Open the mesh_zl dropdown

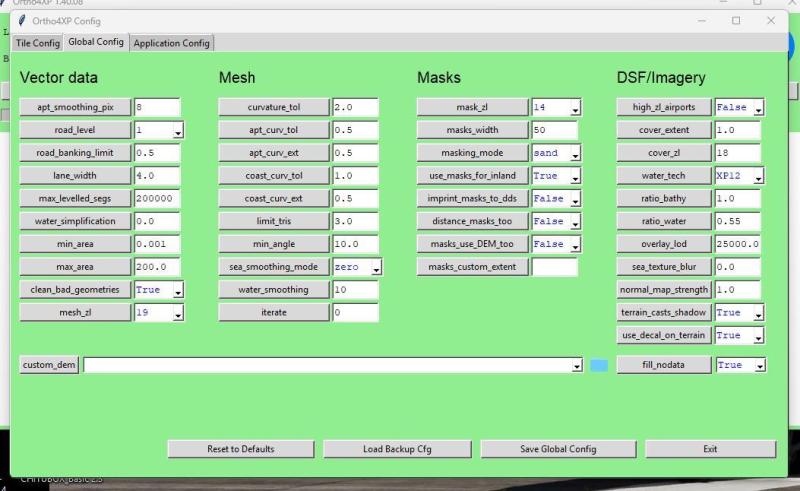pyautogui.click(x=178, y=314)
